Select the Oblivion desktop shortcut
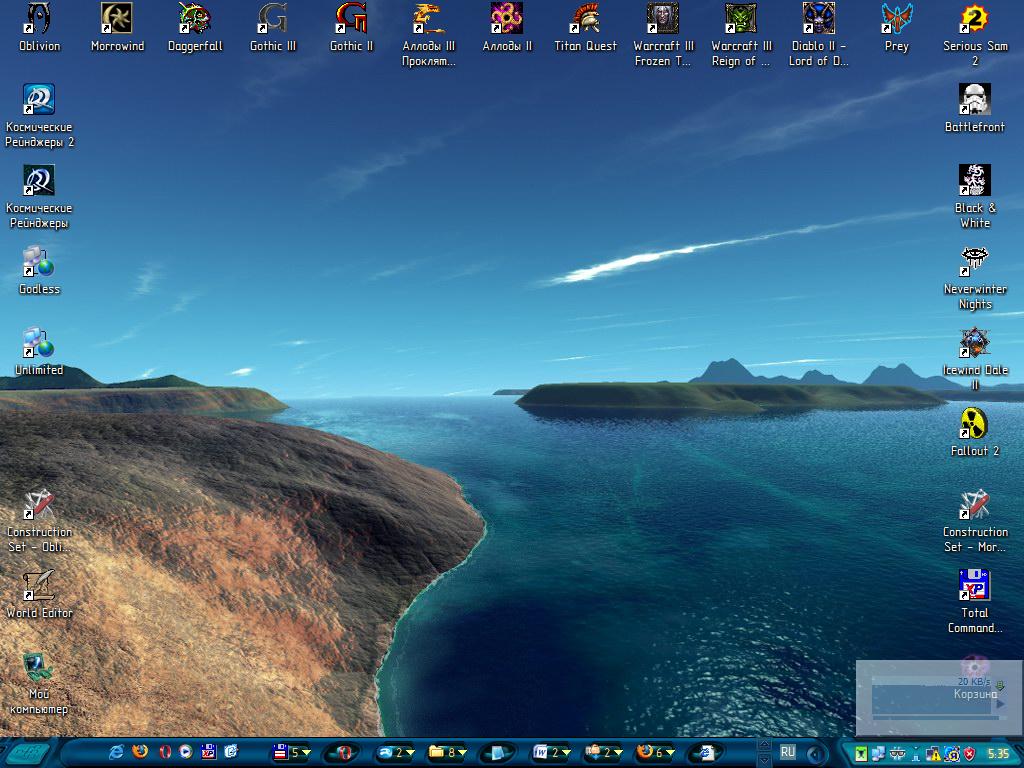 tap(39, 27)
